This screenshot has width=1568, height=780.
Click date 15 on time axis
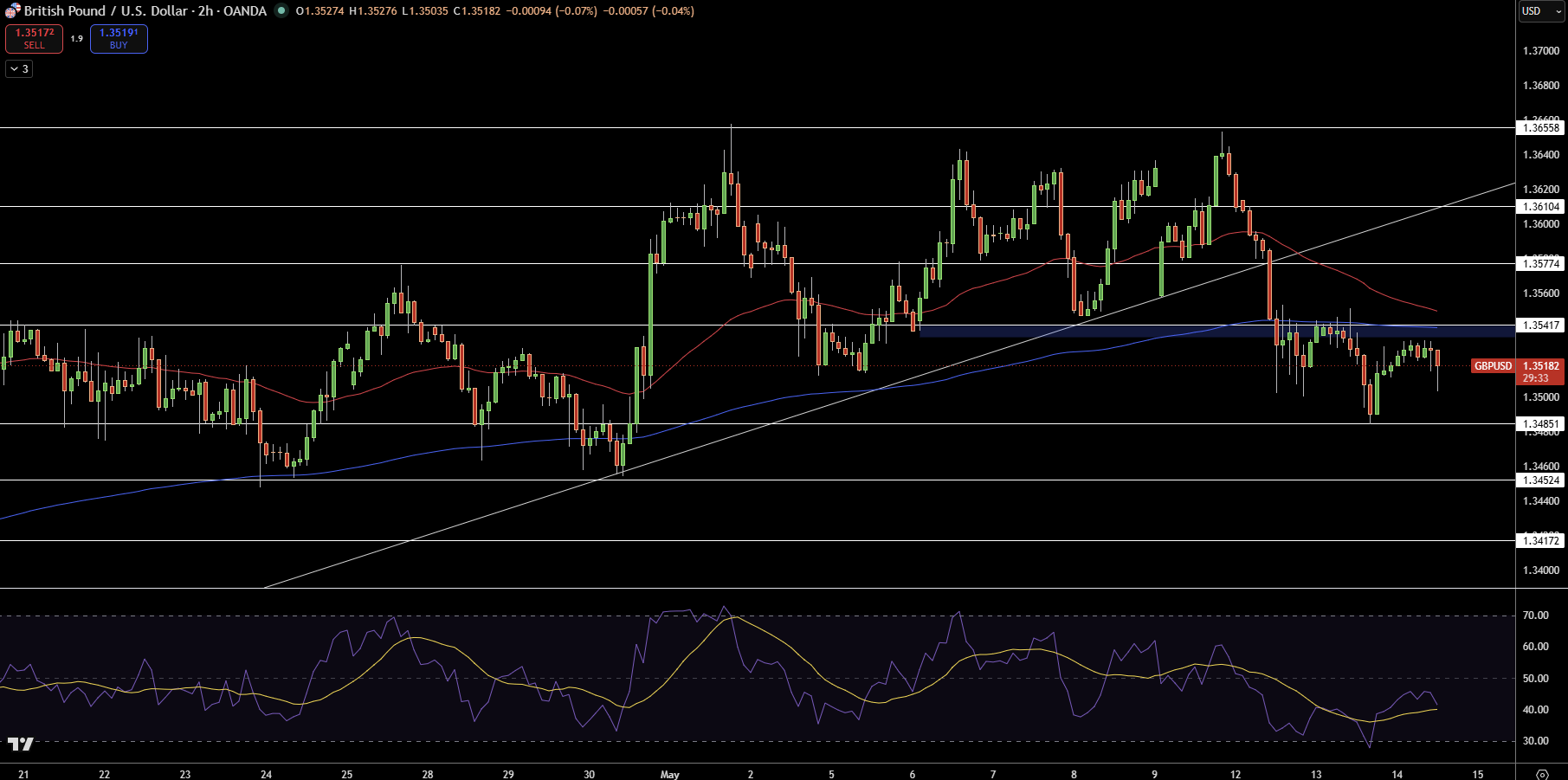pyautogui.click(x=1478, y=774)
